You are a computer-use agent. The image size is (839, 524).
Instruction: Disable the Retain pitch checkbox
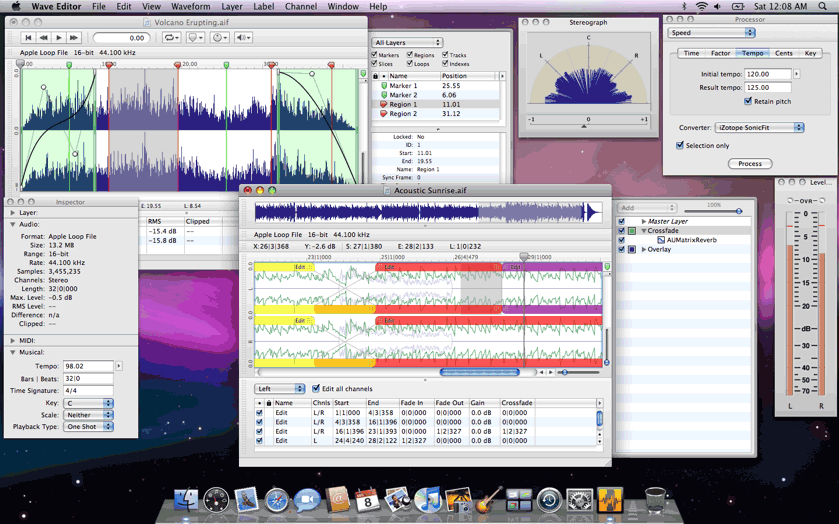point(748,101)
